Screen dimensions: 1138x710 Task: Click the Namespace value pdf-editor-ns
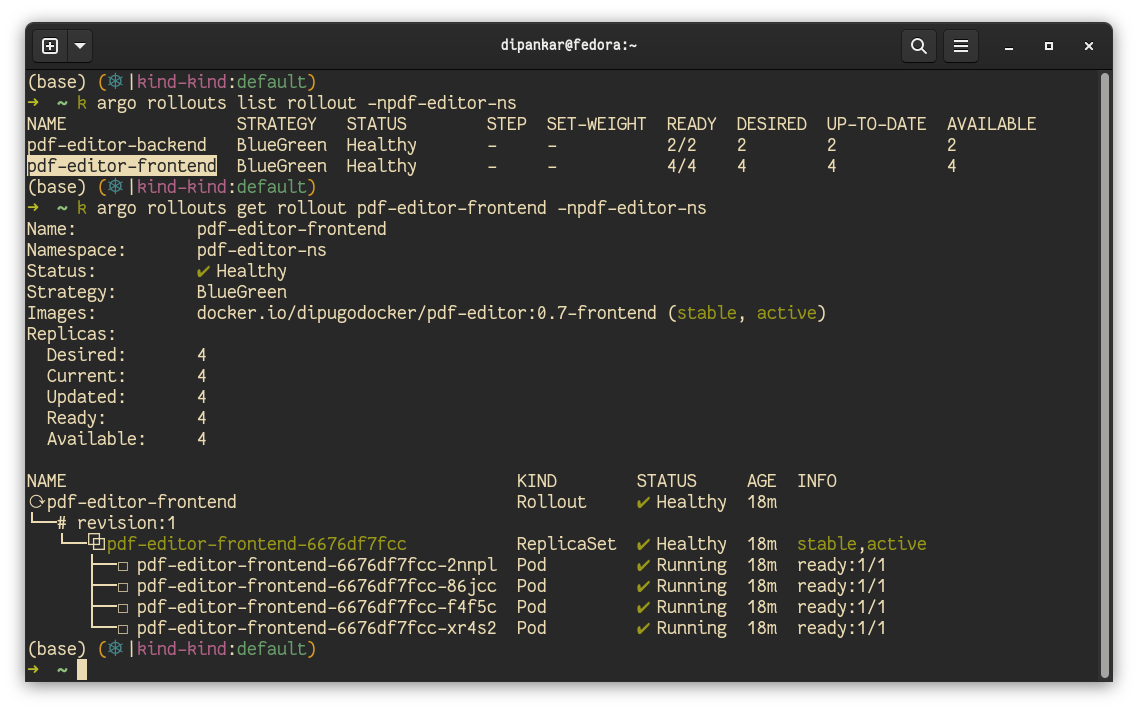[x=261, y=250]
